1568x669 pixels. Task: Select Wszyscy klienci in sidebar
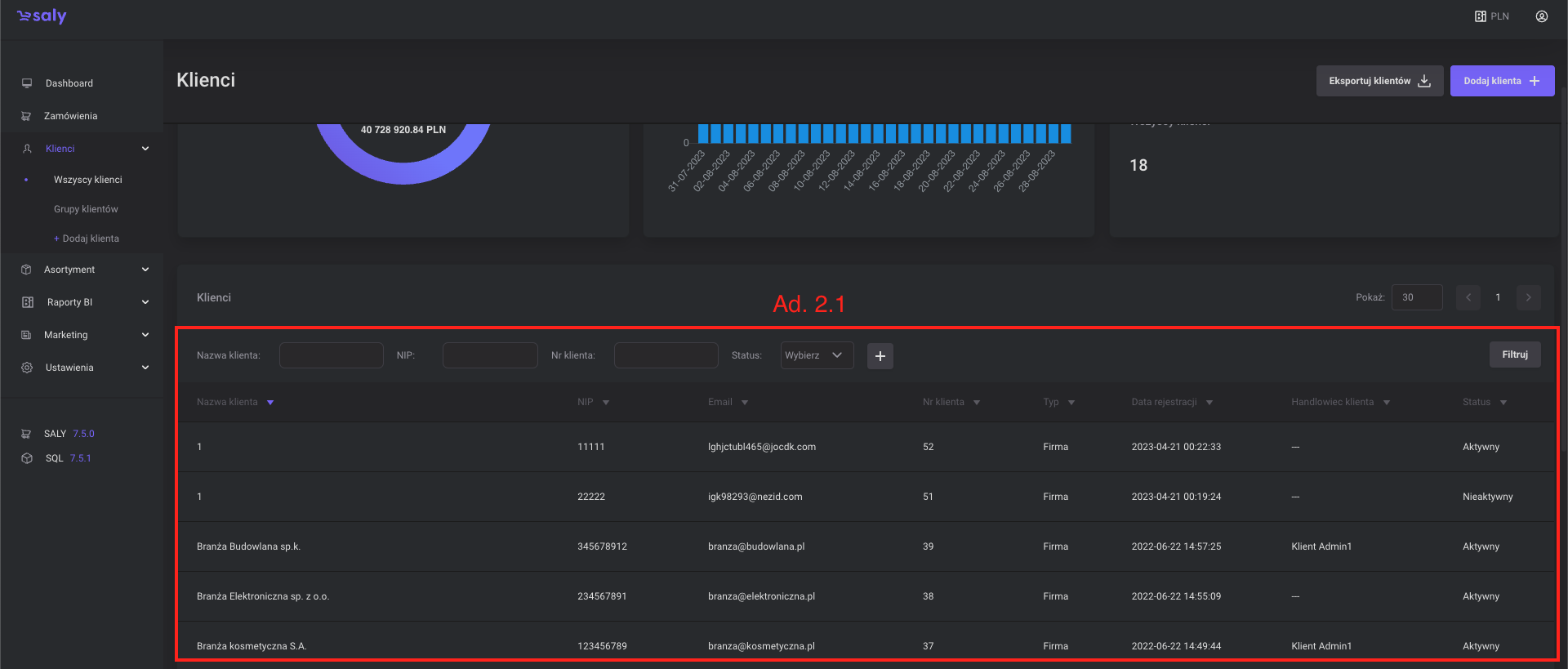coord(87,180)
